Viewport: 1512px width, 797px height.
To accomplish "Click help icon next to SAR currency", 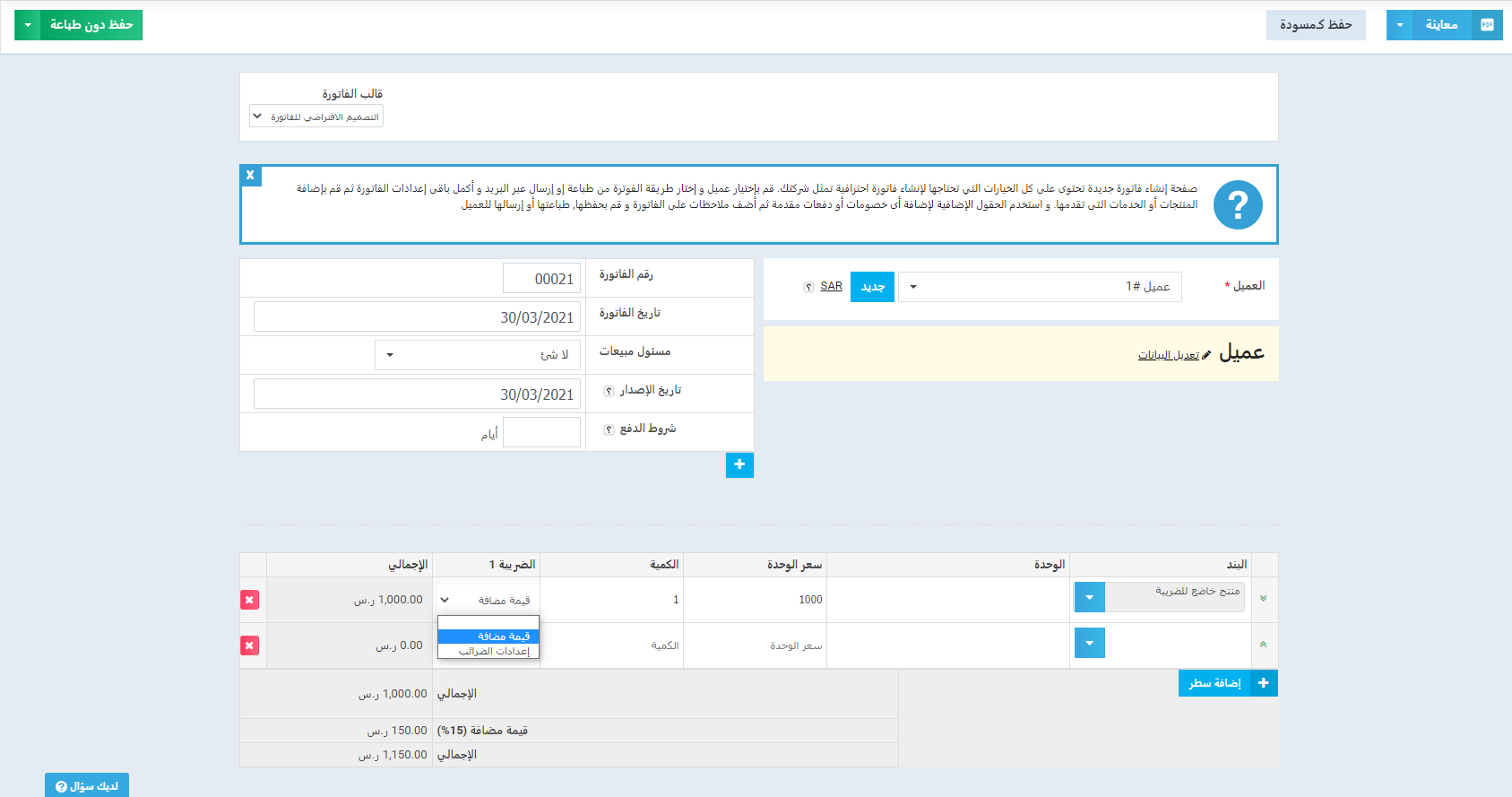I will (x=808, y=287).
